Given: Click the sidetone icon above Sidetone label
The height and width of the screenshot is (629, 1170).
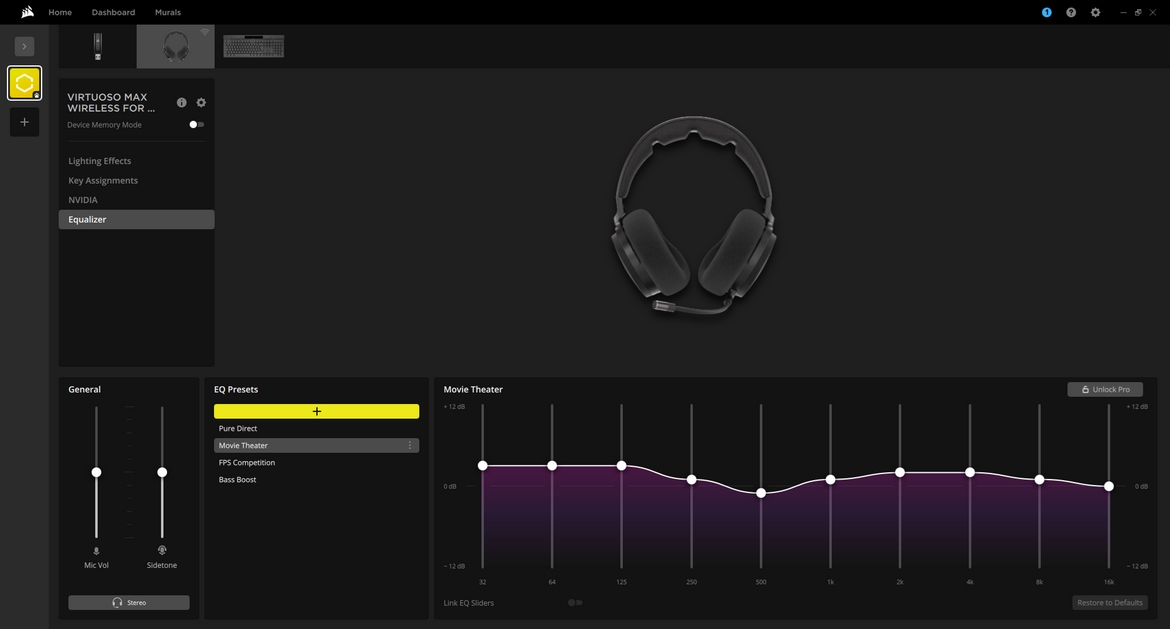Looking at the screenshot, I should click(x=162, y=550).
